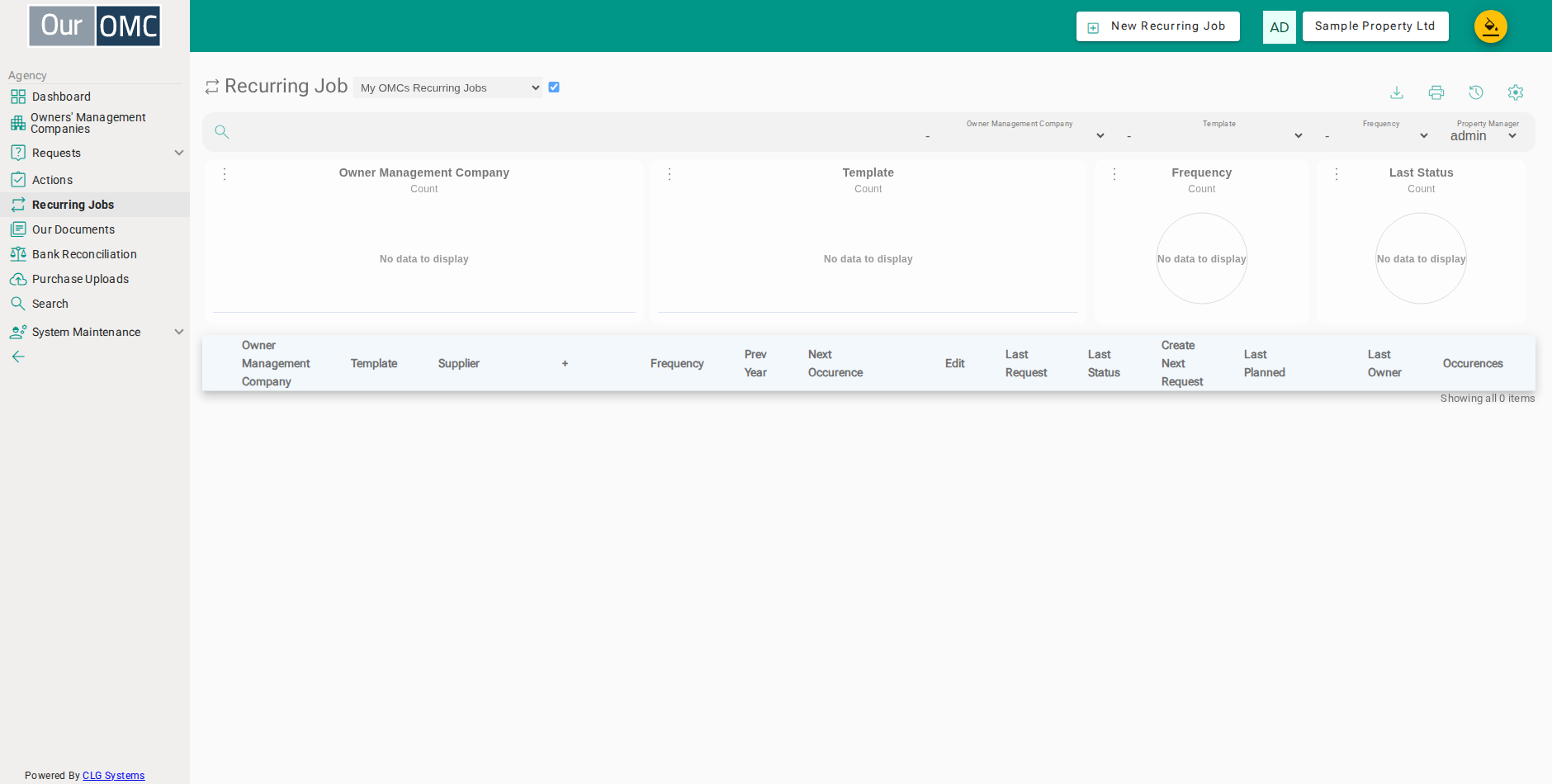
Task: Click the Purchase Uploads cloud icon
Action: 18,279
